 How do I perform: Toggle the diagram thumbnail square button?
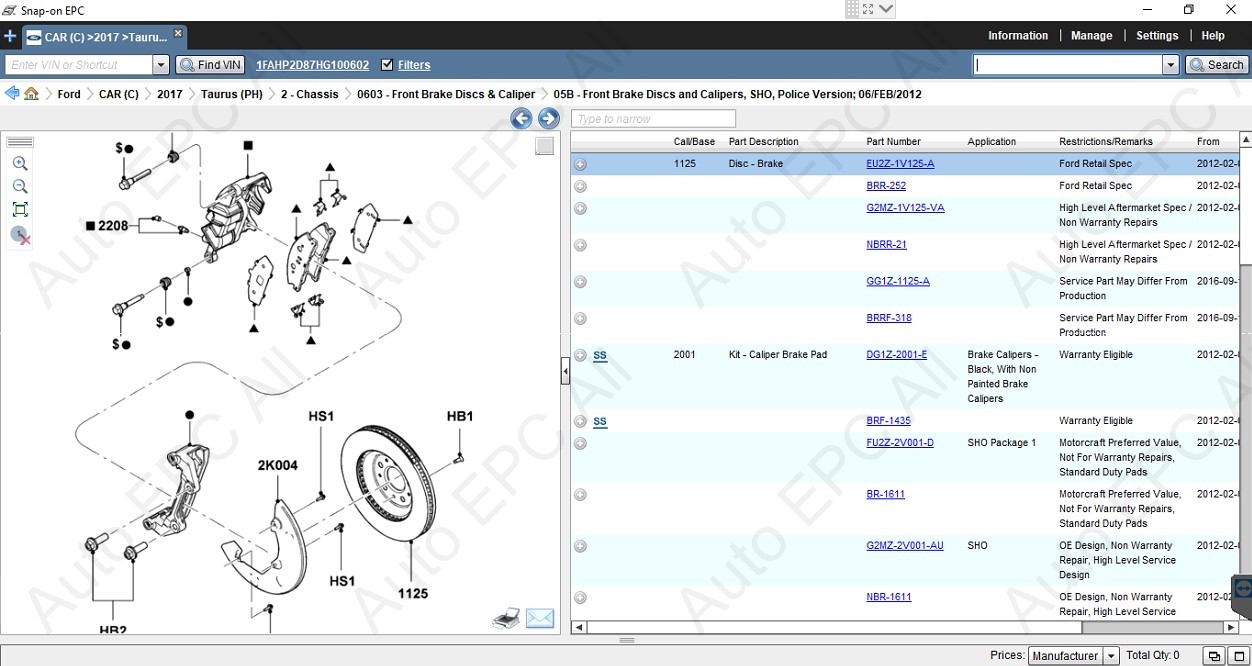pyautogui.click(x=544, y=146)
